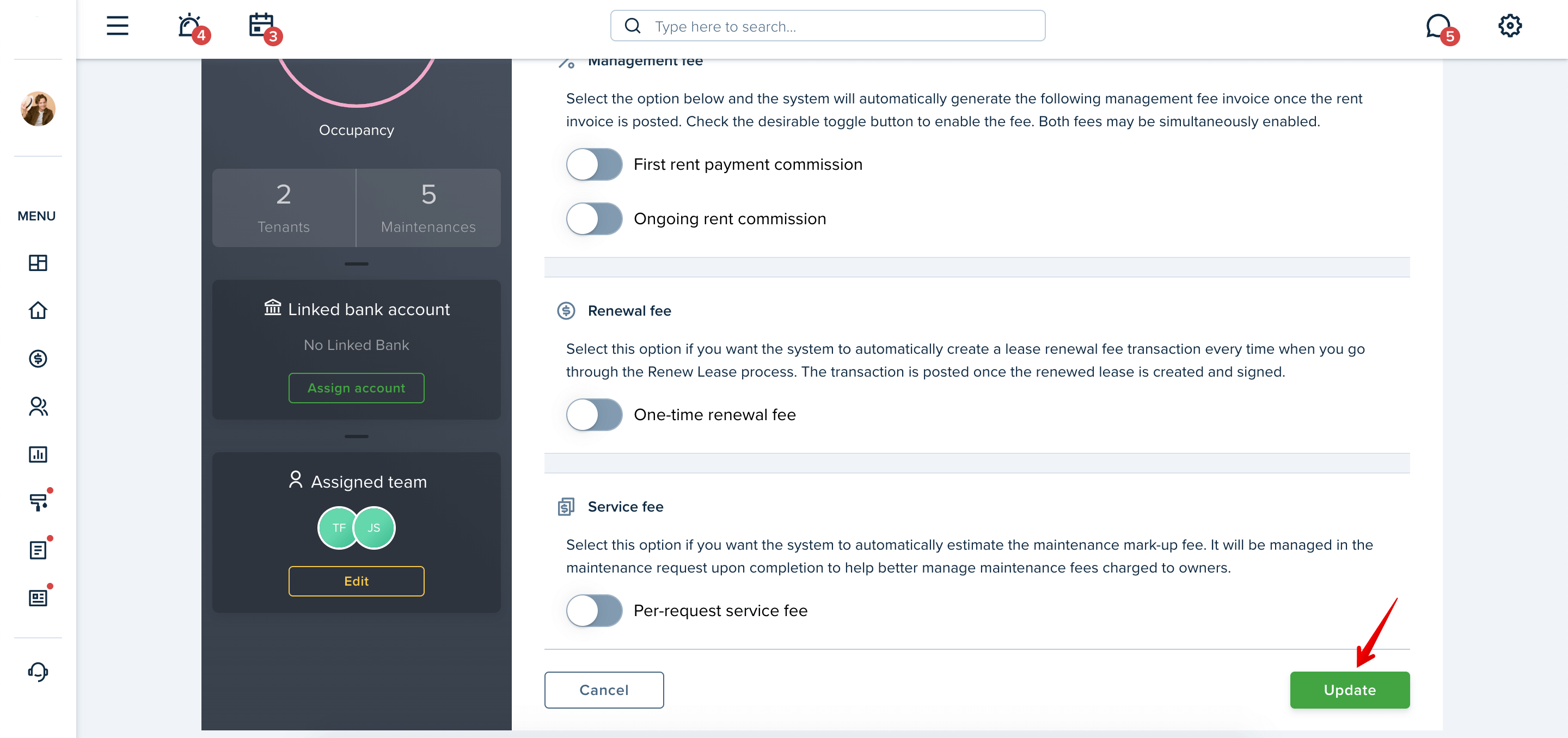Enable First rent payment commission
The image size is (1568, 738).
pos(594,164)
